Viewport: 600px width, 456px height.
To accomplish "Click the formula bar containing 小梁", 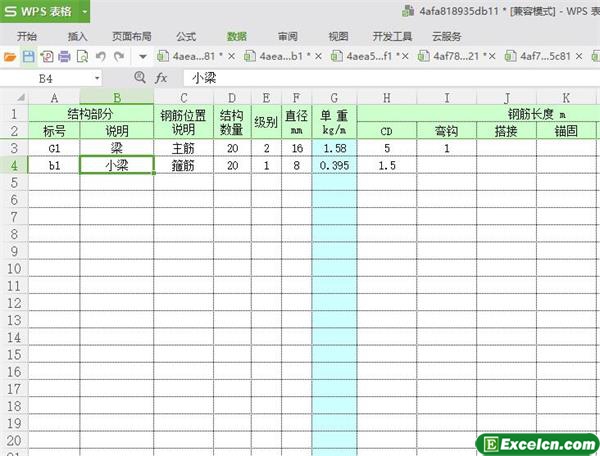I will pos(390,78).
